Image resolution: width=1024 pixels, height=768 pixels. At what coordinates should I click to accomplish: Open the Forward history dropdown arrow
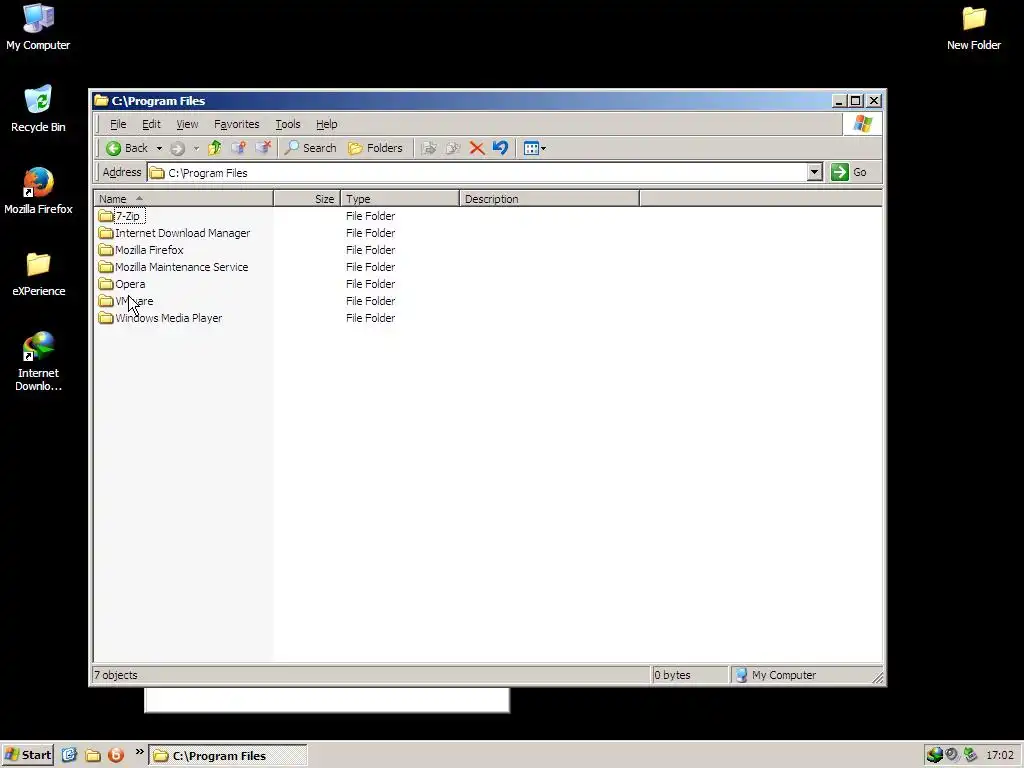196,148
